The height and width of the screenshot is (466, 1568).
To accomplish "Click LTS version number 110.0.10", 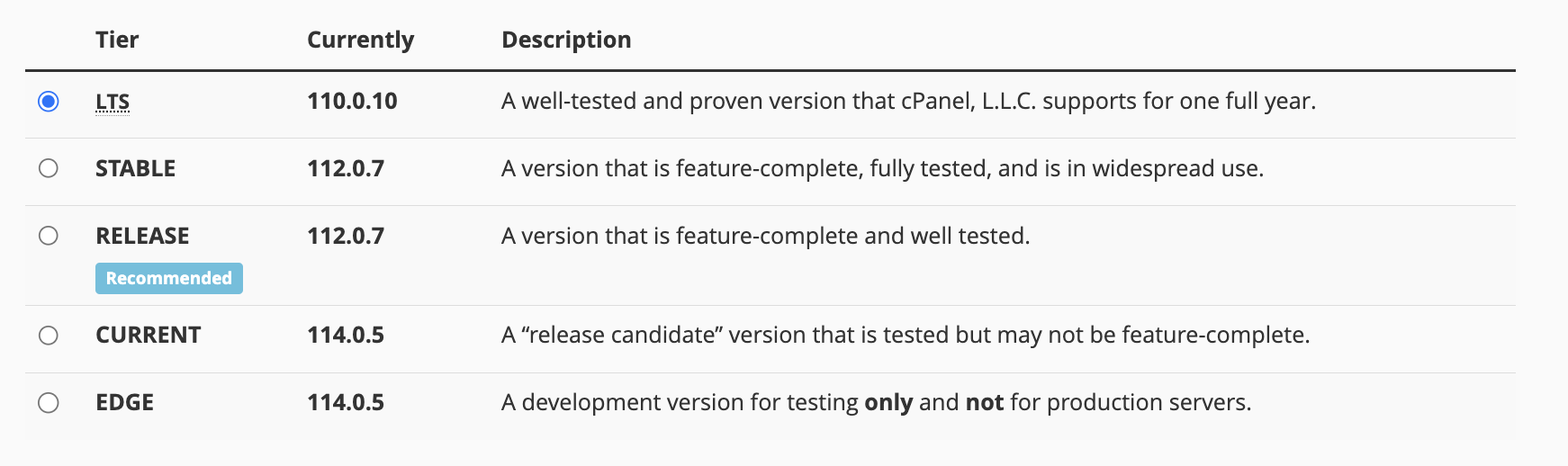I will click(352, 101).
